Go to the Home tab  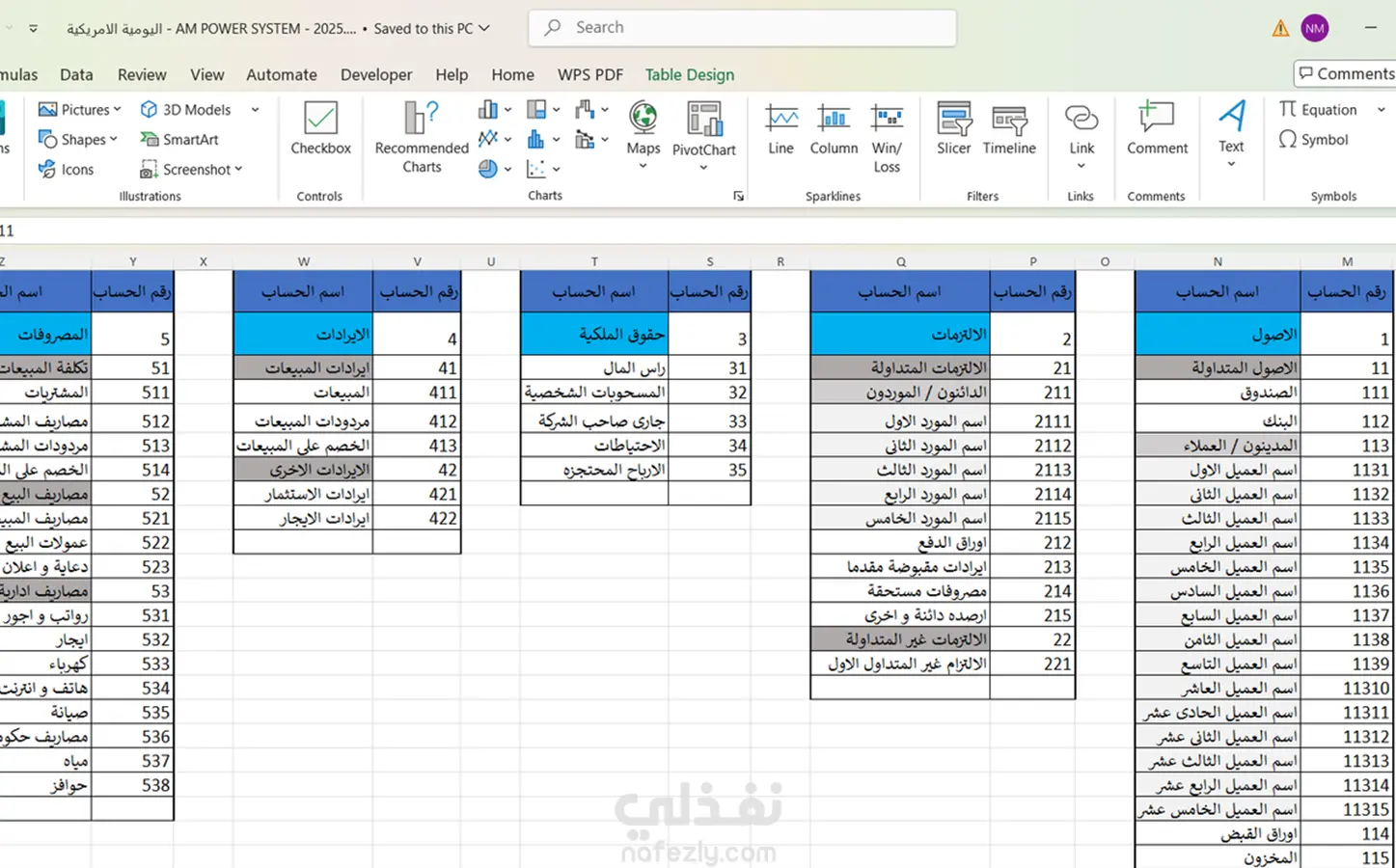(512, 74)
